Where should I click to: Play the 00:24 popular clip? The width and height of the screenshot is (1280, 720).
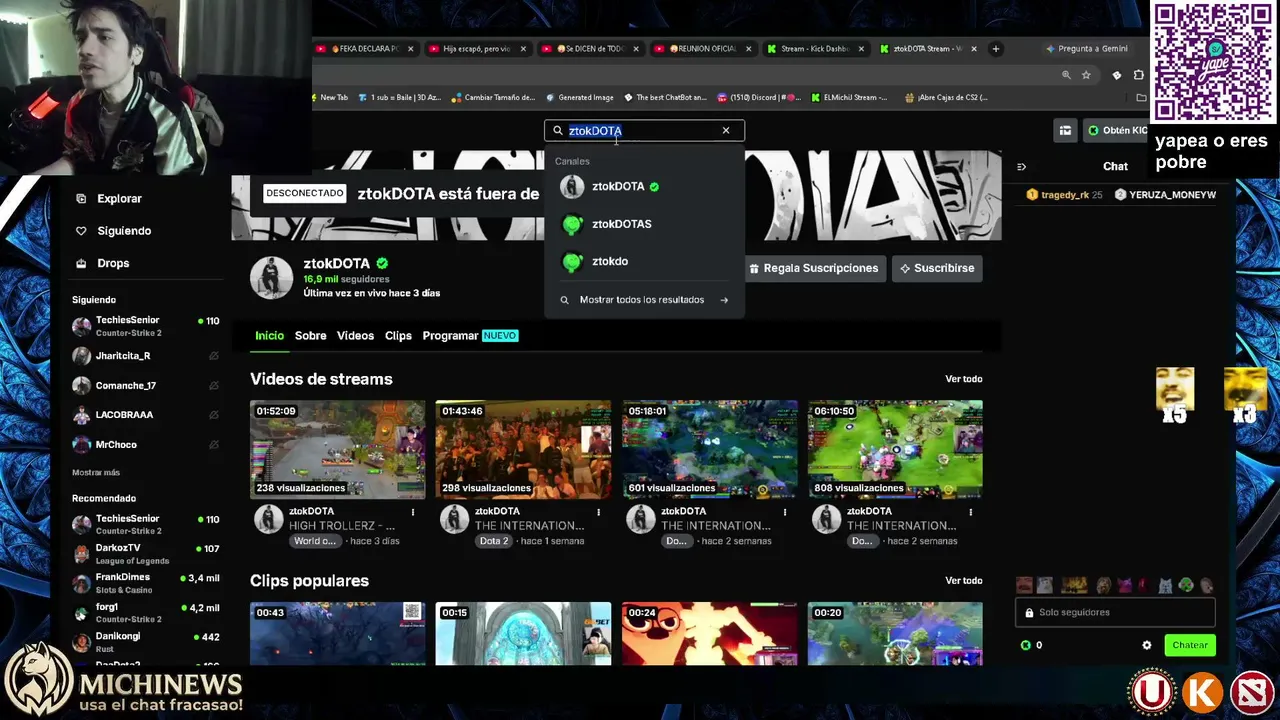(x=709, y=633)
